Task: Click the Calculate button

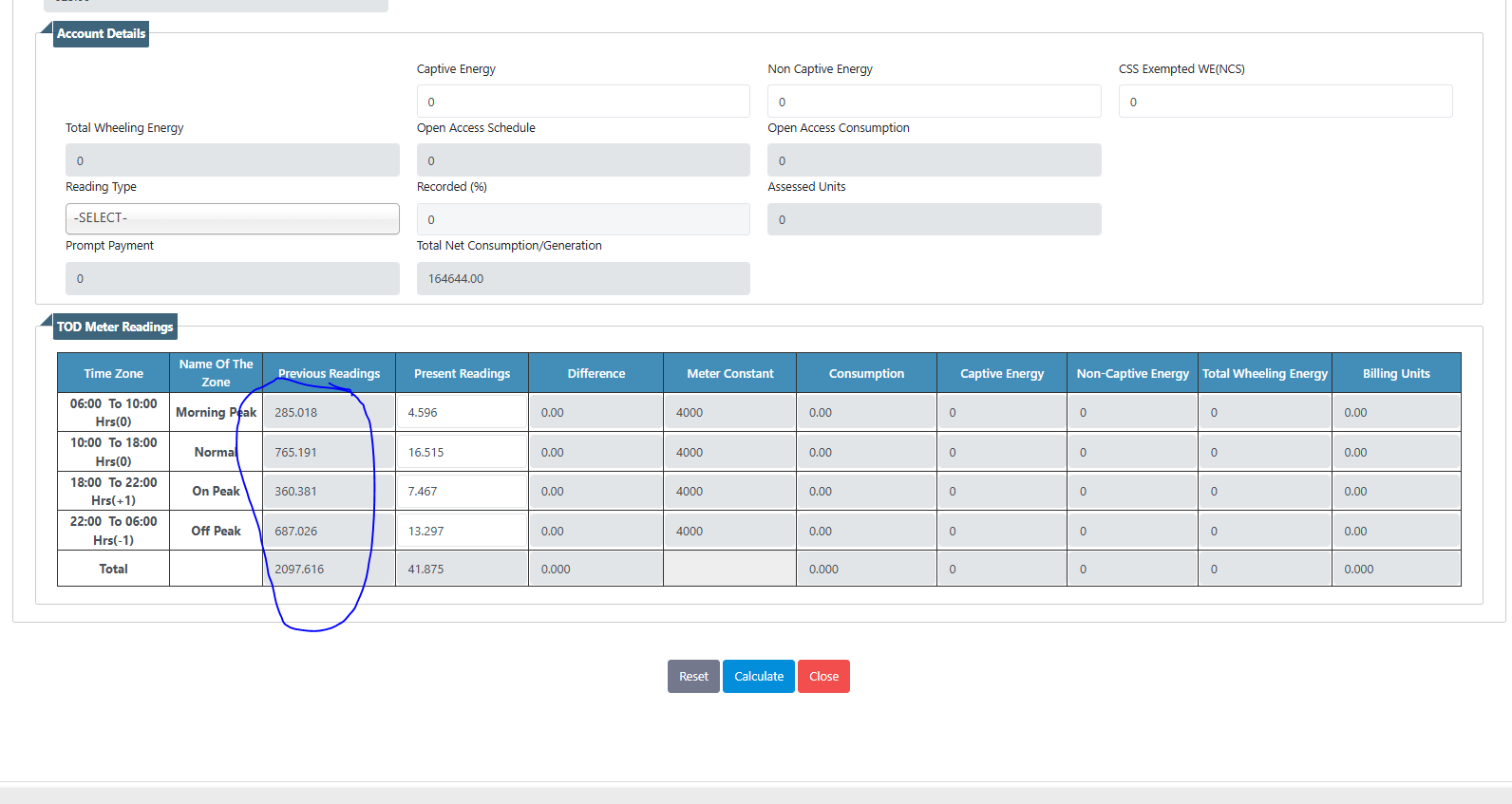Action: [x=758, y=676]
